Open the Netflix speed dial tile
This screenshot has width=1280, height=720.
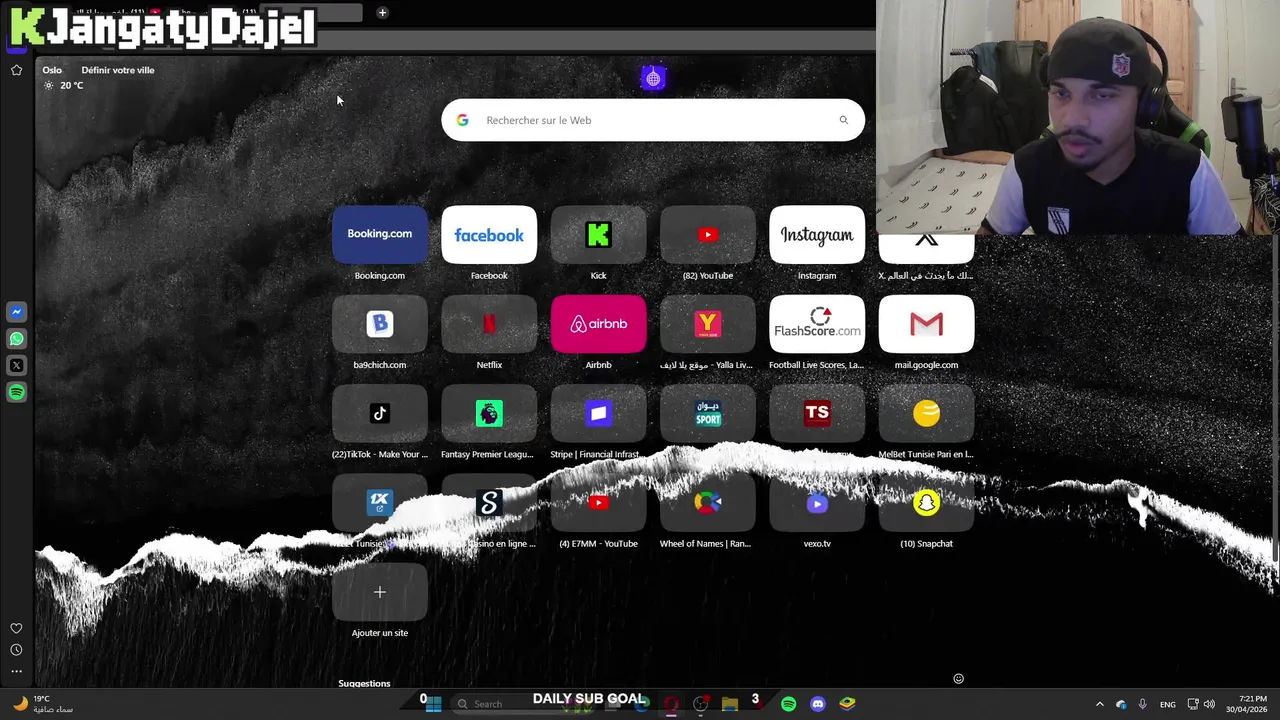click(x=489, y=324)
